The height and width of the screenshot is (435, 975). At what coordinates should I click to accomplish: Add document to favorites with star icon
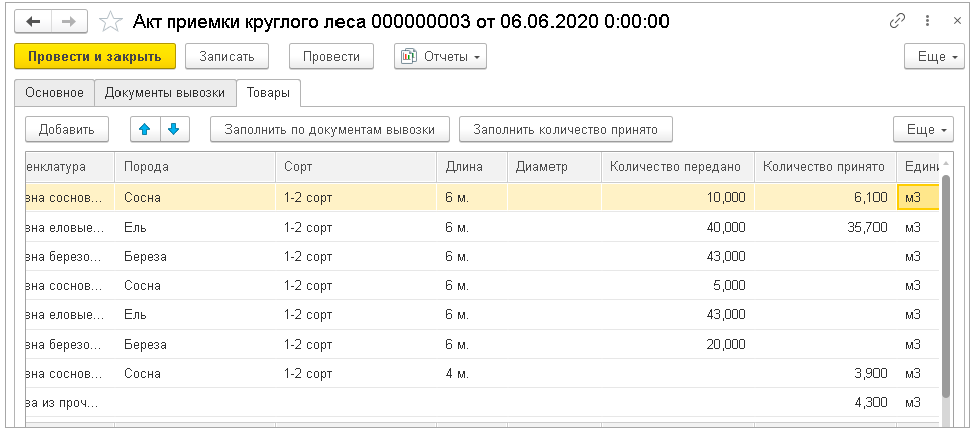pyautogui.click(x=113, y=21)
